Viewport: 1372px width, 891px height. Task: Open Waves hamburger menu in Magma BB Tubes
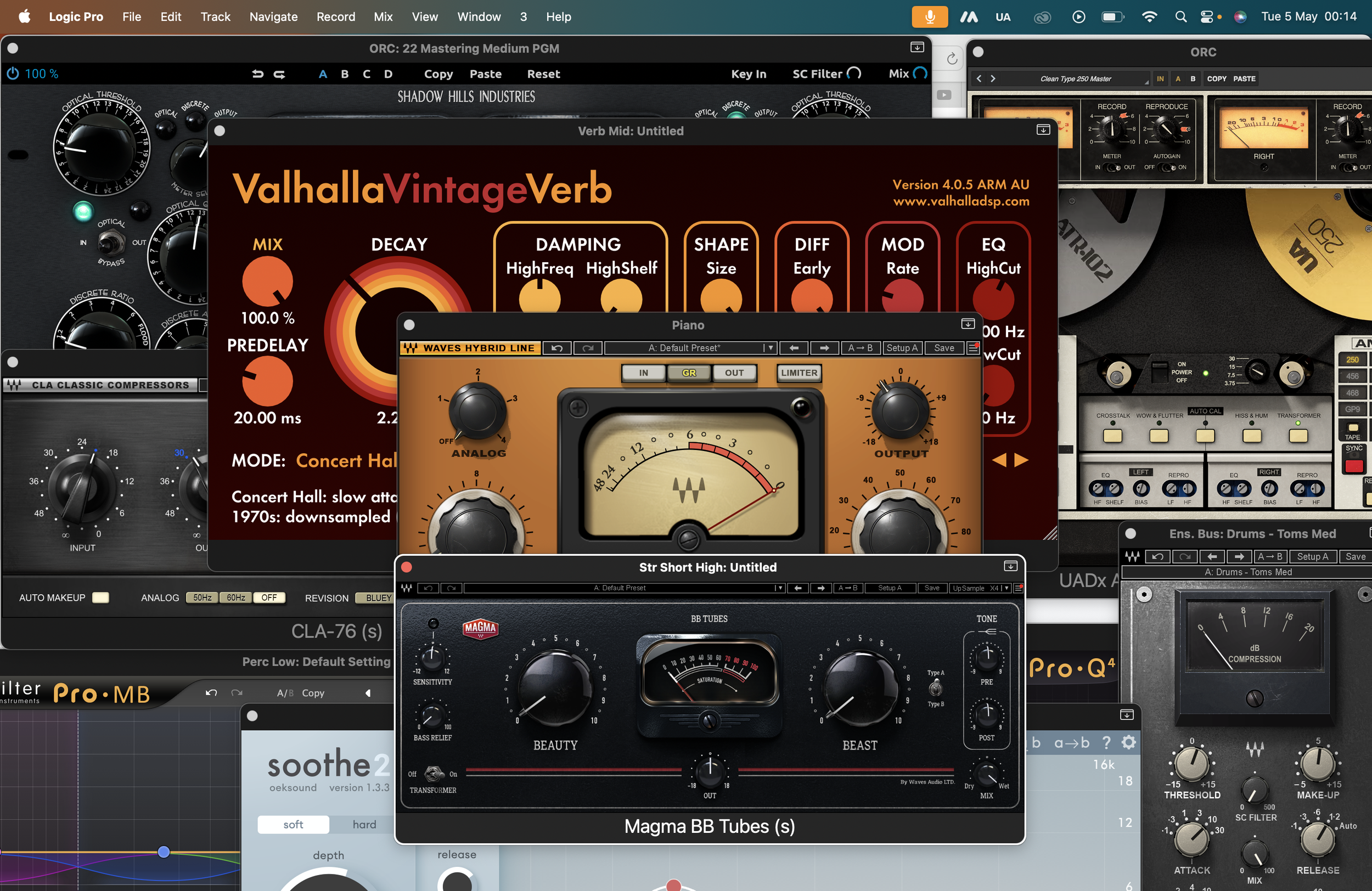coord(1019,588)
